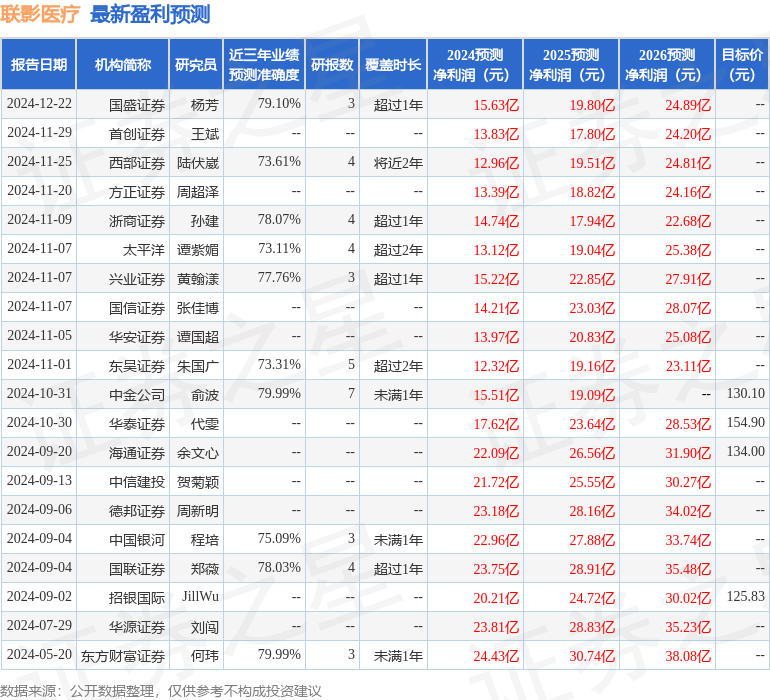770x700 pixels.
Task: Click the target price 130.10
Action: 745,393
